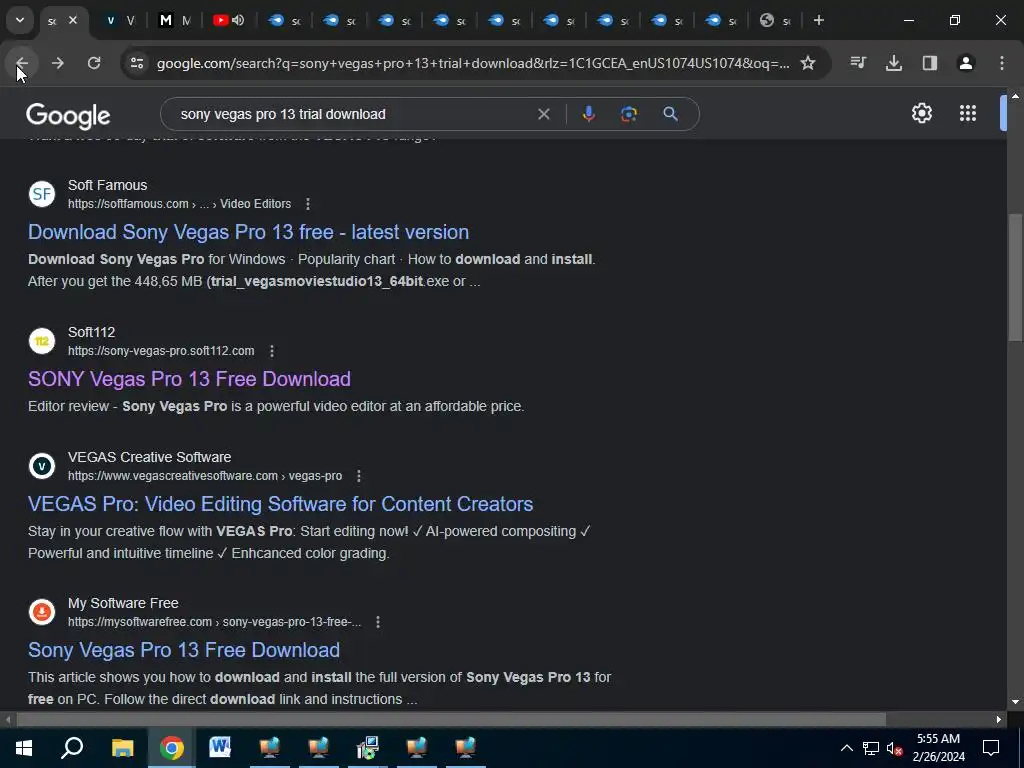Open the media control icon in toolbar
This screenshot has width=1024, height=768.
pyautogui.click(x=858, y=63)
